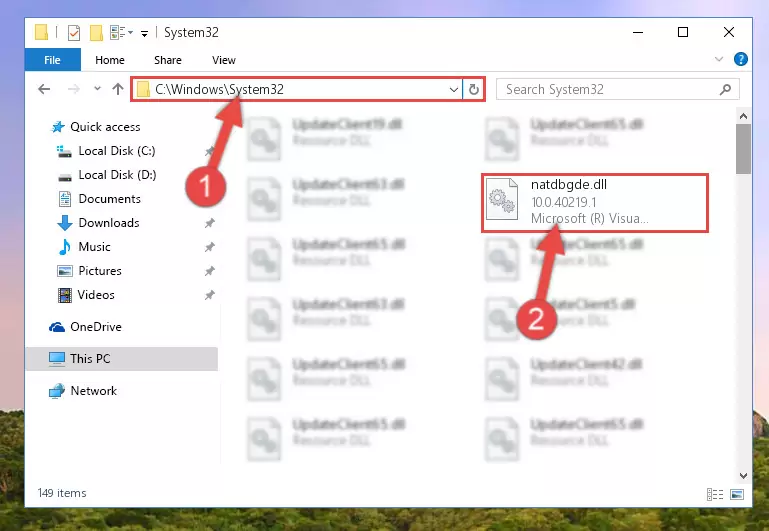Click the Search System32 field

617,89
